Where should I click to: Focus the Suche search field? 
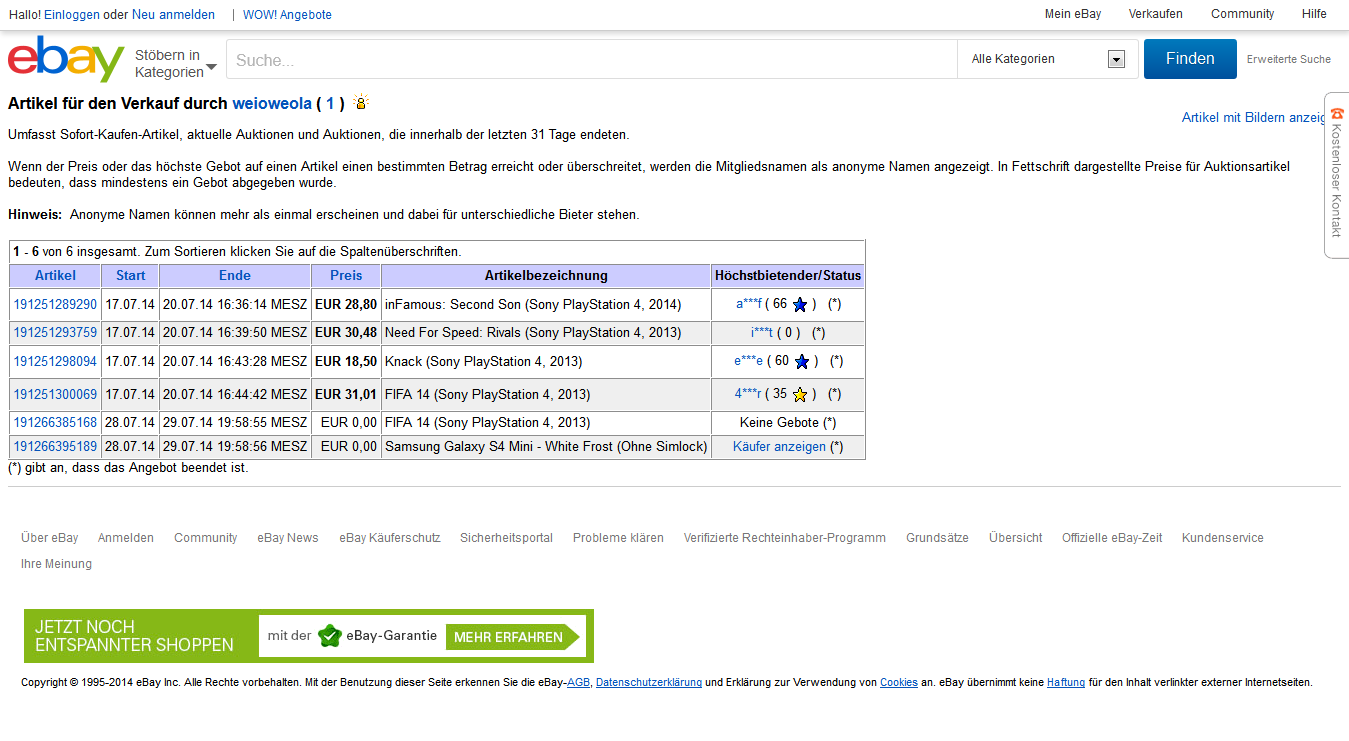click(591, 59)
